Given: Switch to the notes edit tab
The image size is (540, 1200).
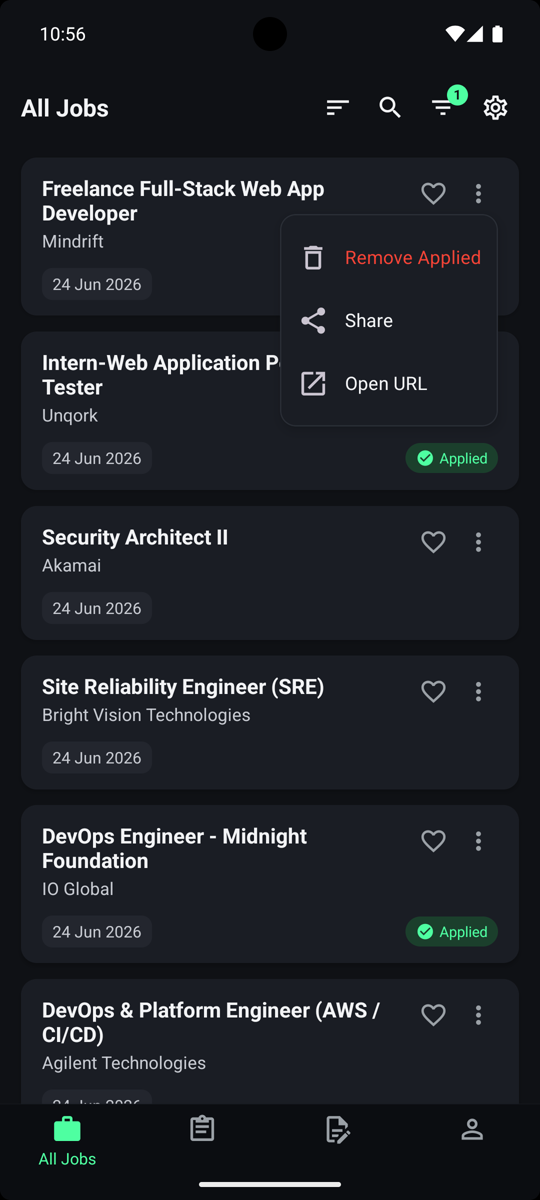Looking at the screenshot, I should coord(338,1129).
